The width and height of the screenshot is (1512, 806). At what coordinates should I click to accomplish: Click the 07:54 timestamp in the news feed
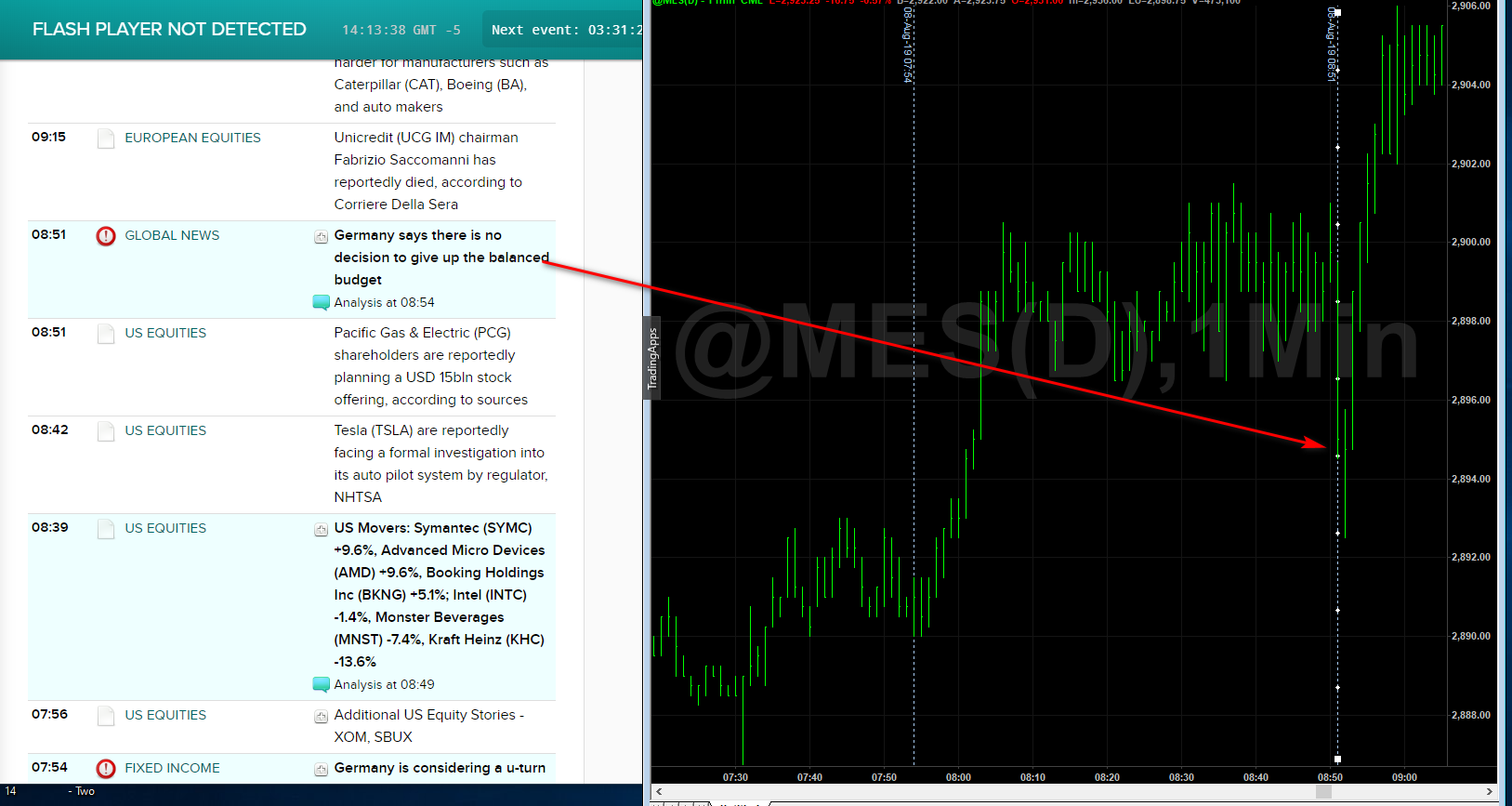tap(49, 767)
